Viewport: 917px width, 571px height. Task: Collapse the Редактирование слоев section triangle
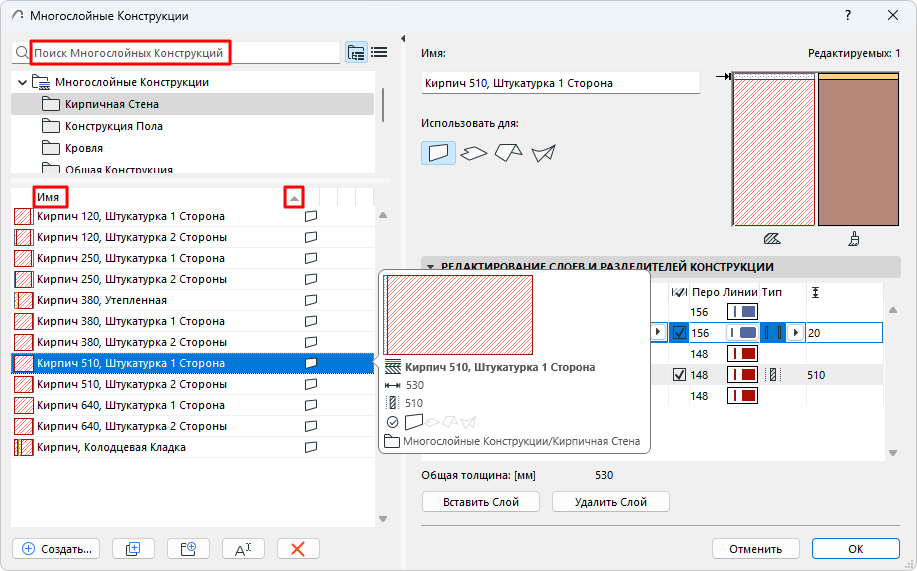click(430, 267)
